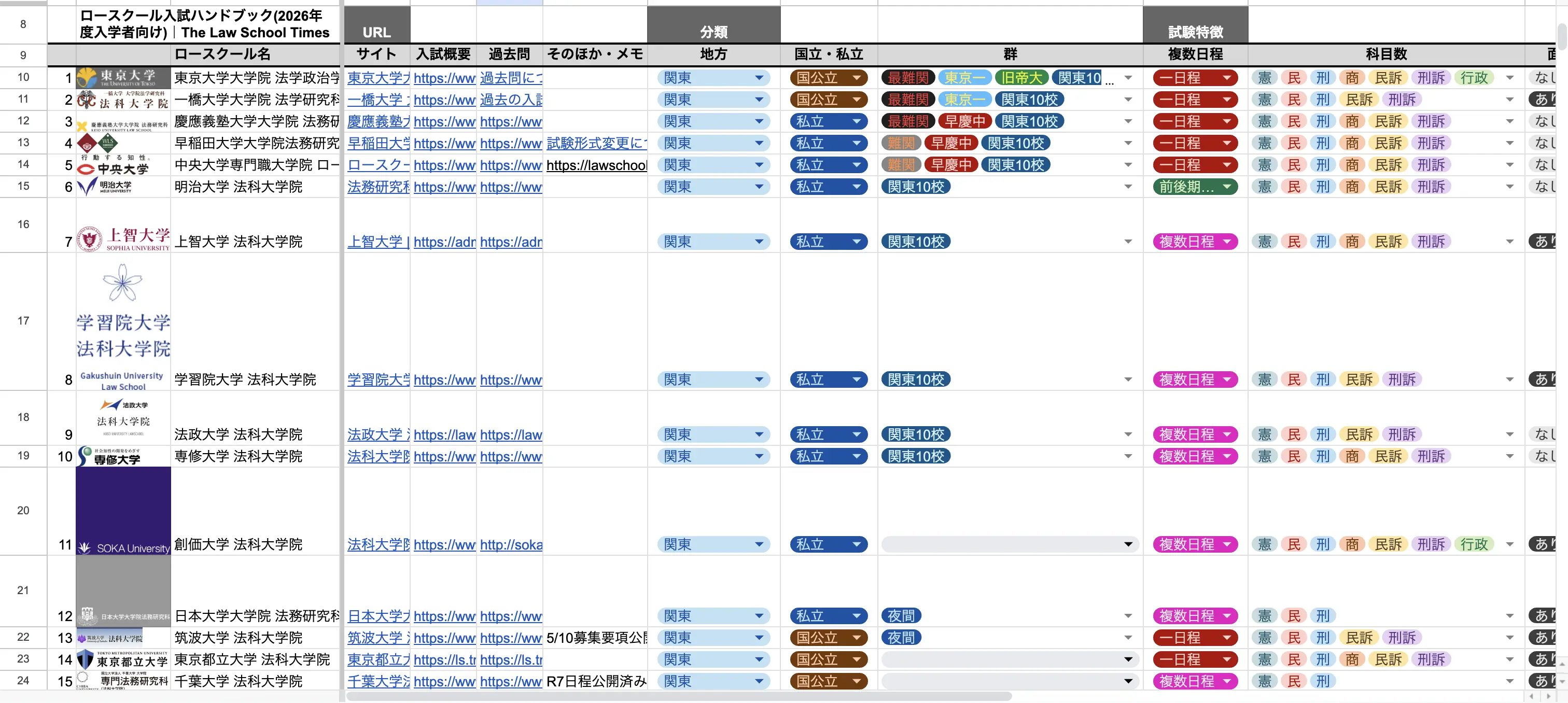Select the ロースクール入試ハンドブック title cell
Screen dimensions: 1568x703
(x=207, y=24)
